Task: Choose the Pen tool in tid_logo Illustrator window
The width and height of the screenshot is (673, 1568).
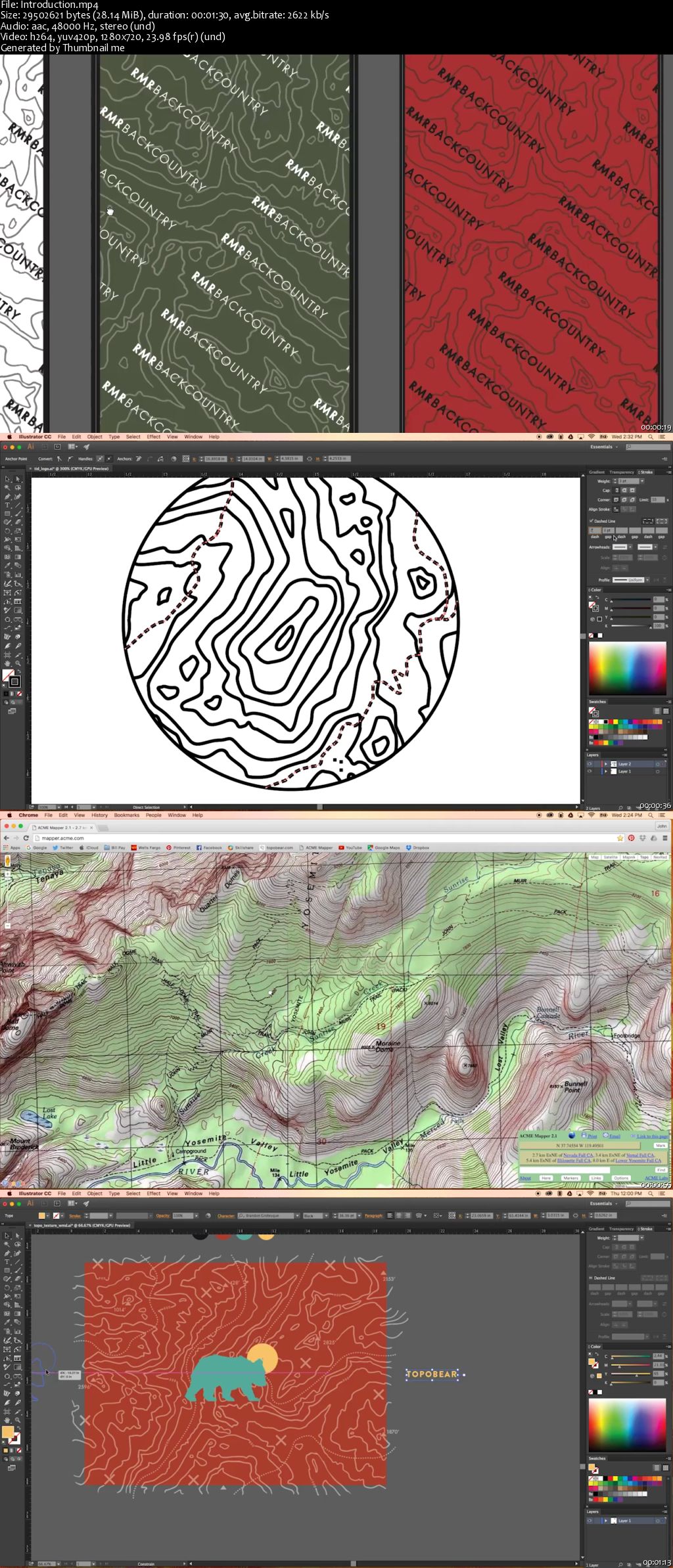Action: (x=7, y=497)
